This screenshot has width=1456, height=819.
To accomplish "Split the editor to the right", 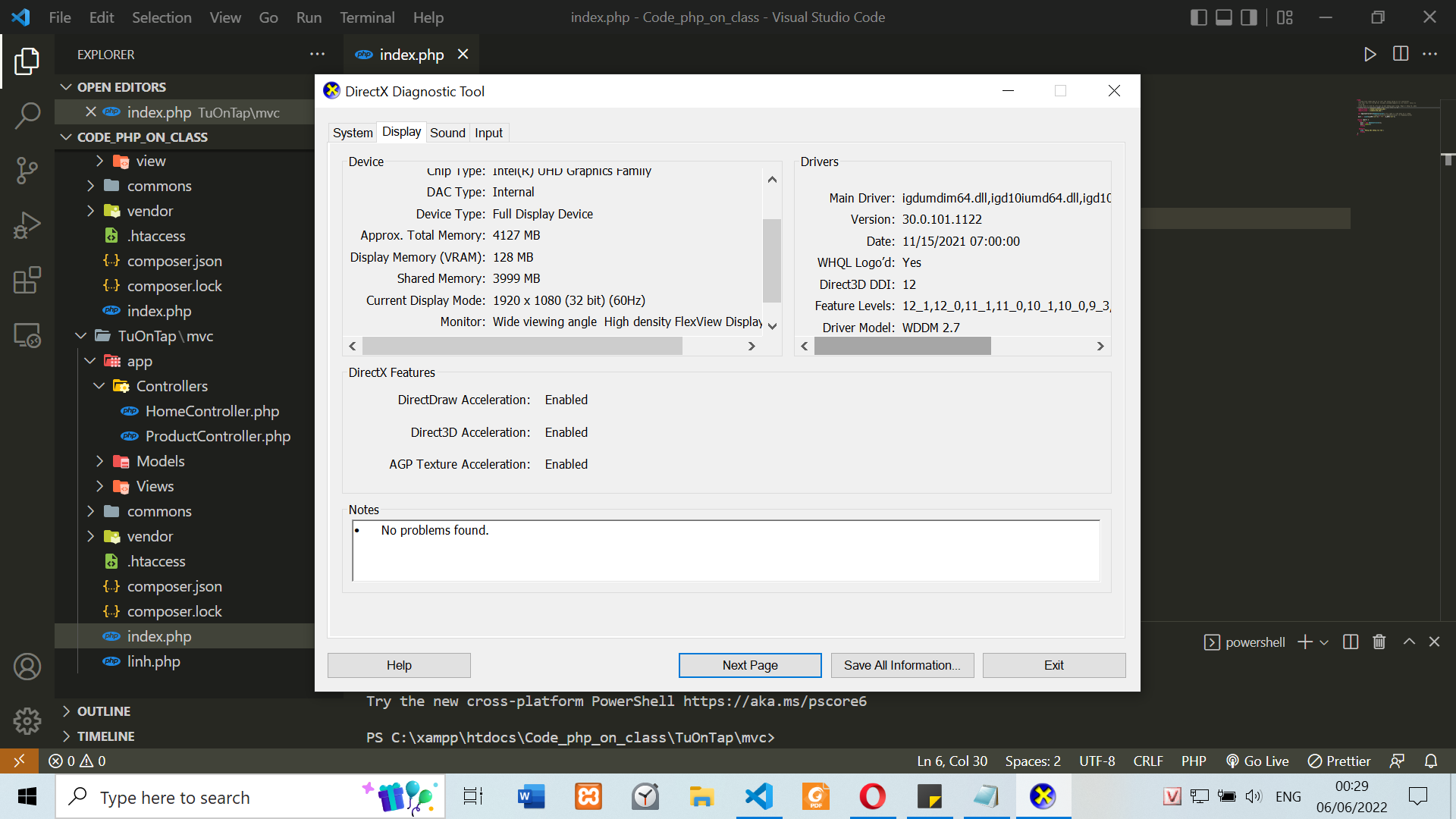I will click(x=1401, y=55).
